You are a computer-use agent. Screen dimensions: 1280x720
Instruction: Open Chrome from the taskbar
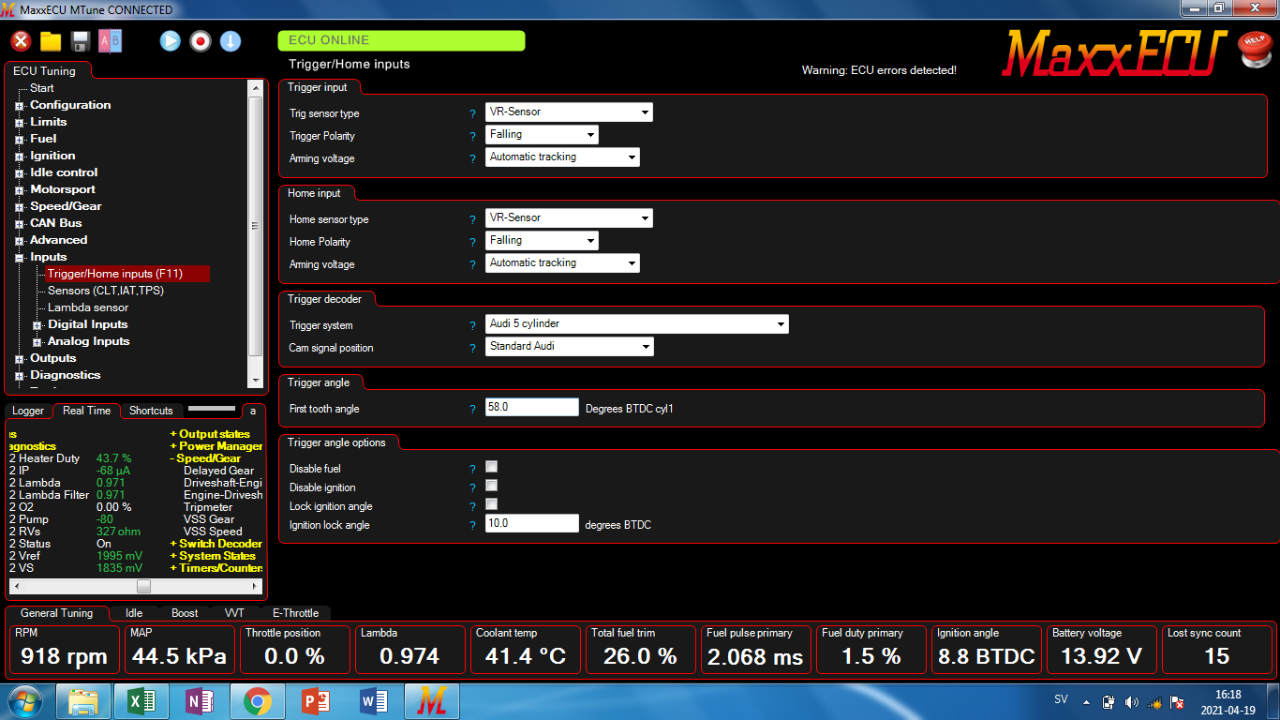coord(257,702)
